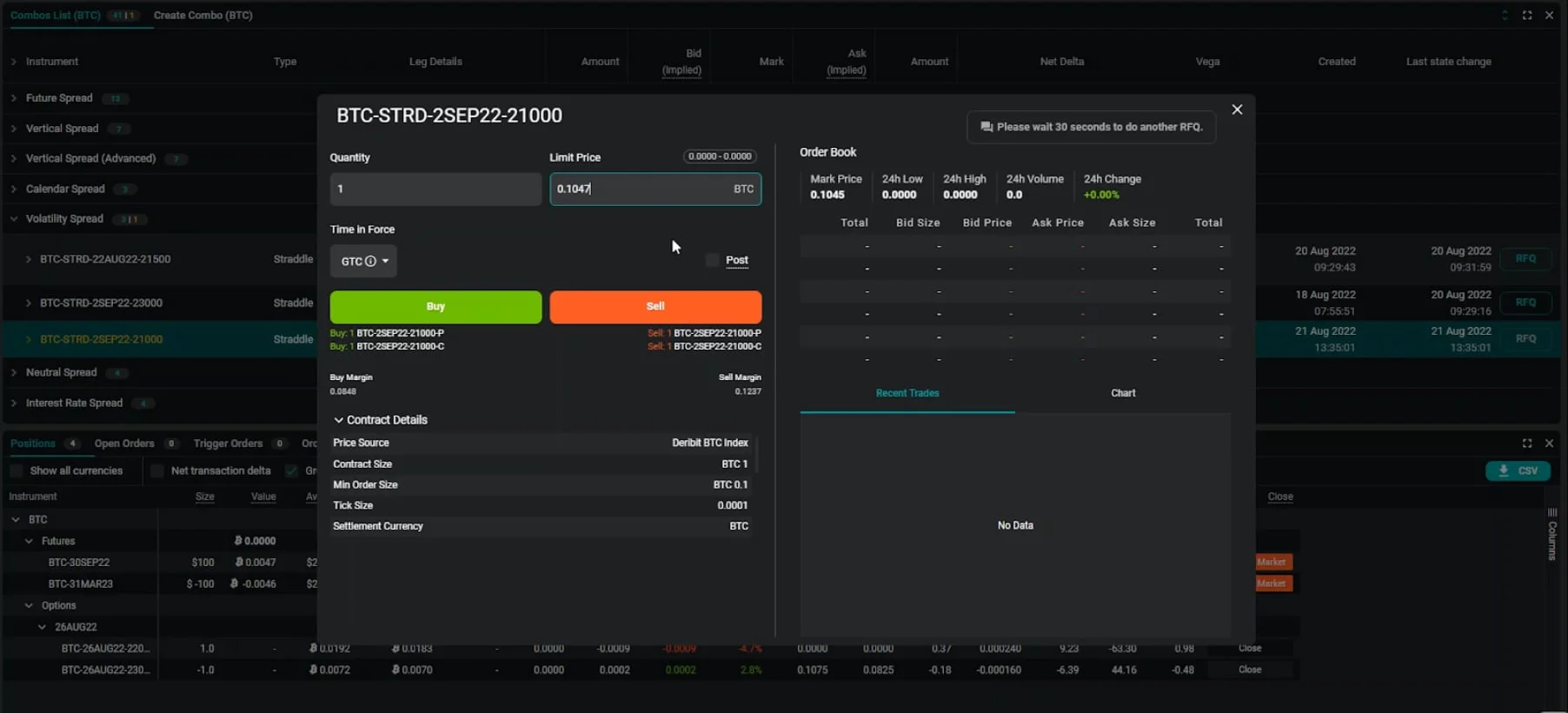The width and height of the screenshot is (1568, 713).
Task: Expand the Interest Rate Spread group
Action: 14,403
